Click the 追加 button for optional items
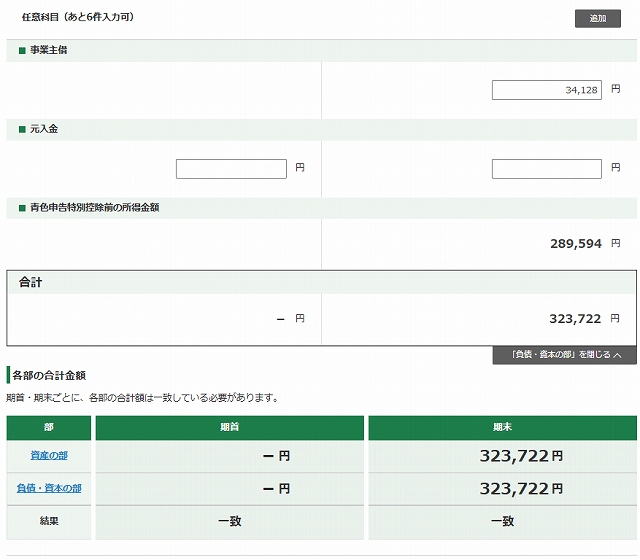Screen dimensions: 640x560 597,18
